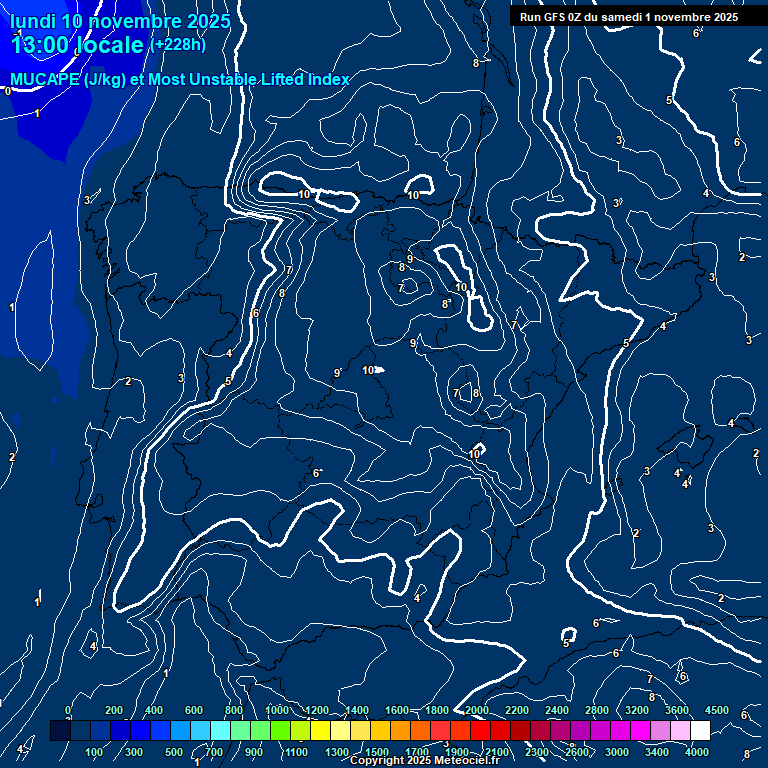768x768 pixels.
Task: Click the legend label '100'
Action: click(94, 752)
